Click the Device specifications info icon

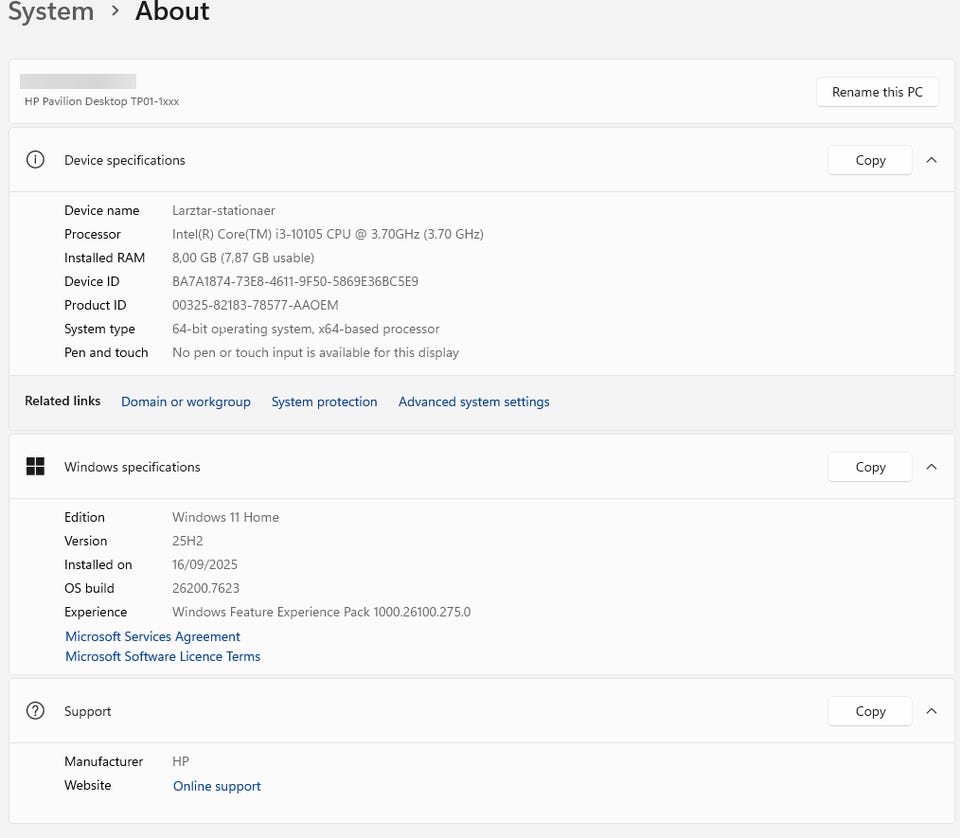[36, 160]
